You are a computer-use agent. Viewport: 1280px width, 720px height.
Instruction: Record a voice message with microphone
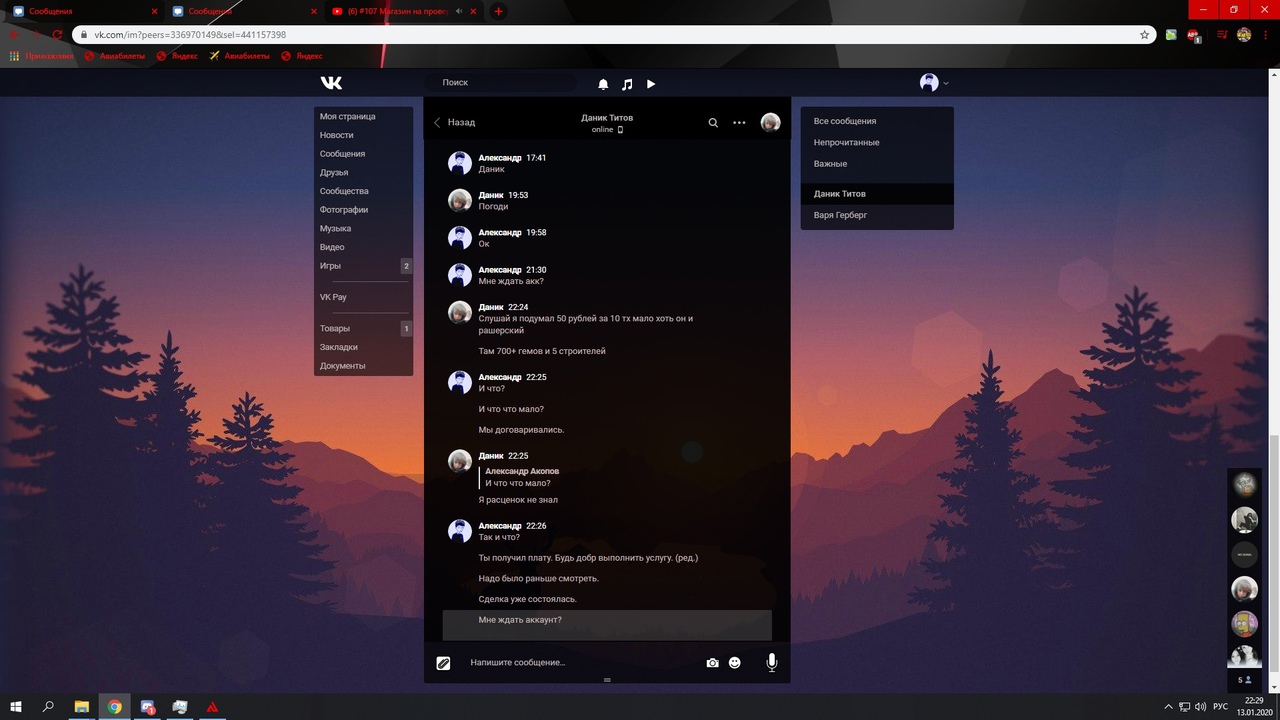(x=771, y=662)
